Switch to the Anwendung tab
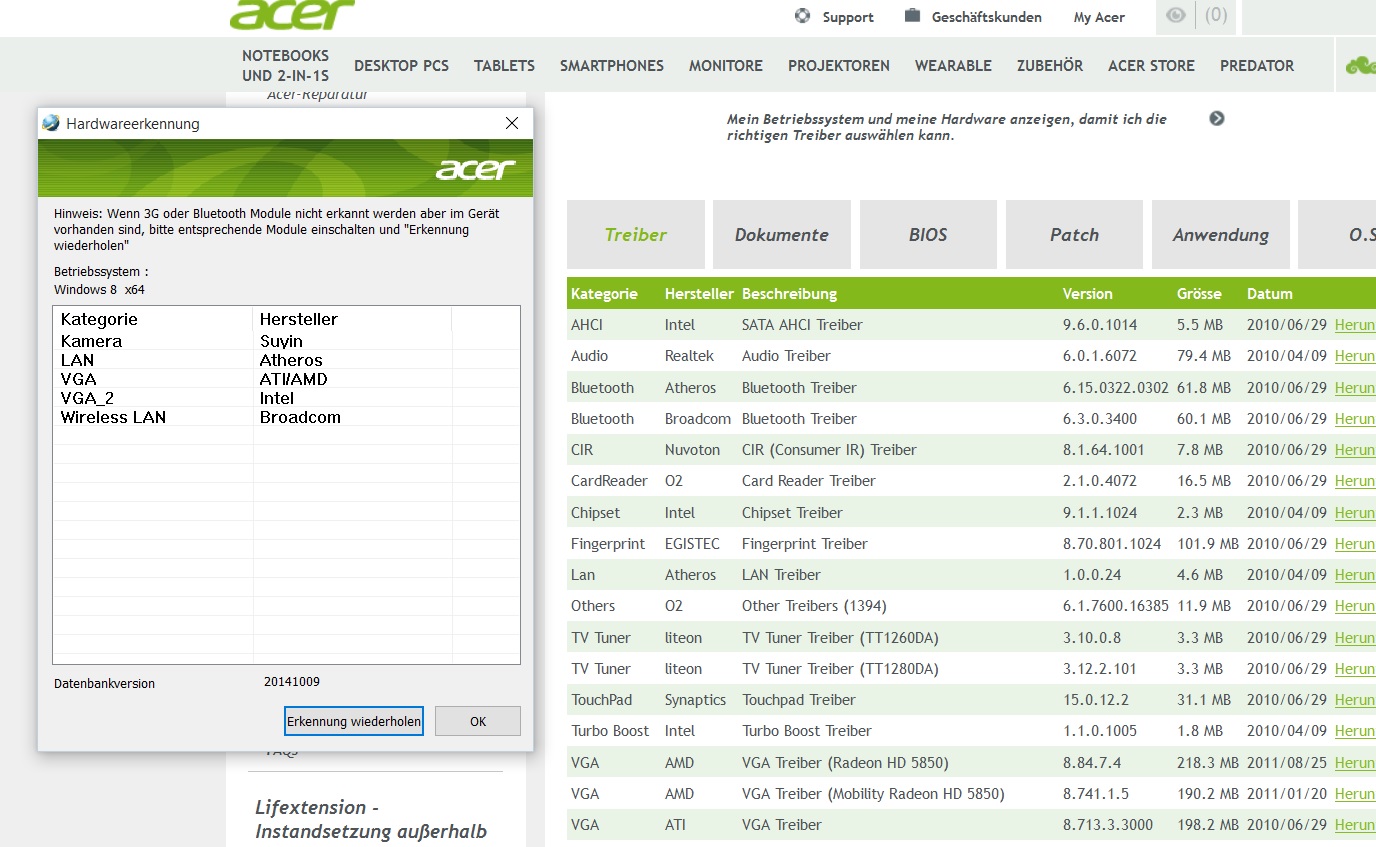This screenshot has height=847, width=1376. click(1221, 234)
